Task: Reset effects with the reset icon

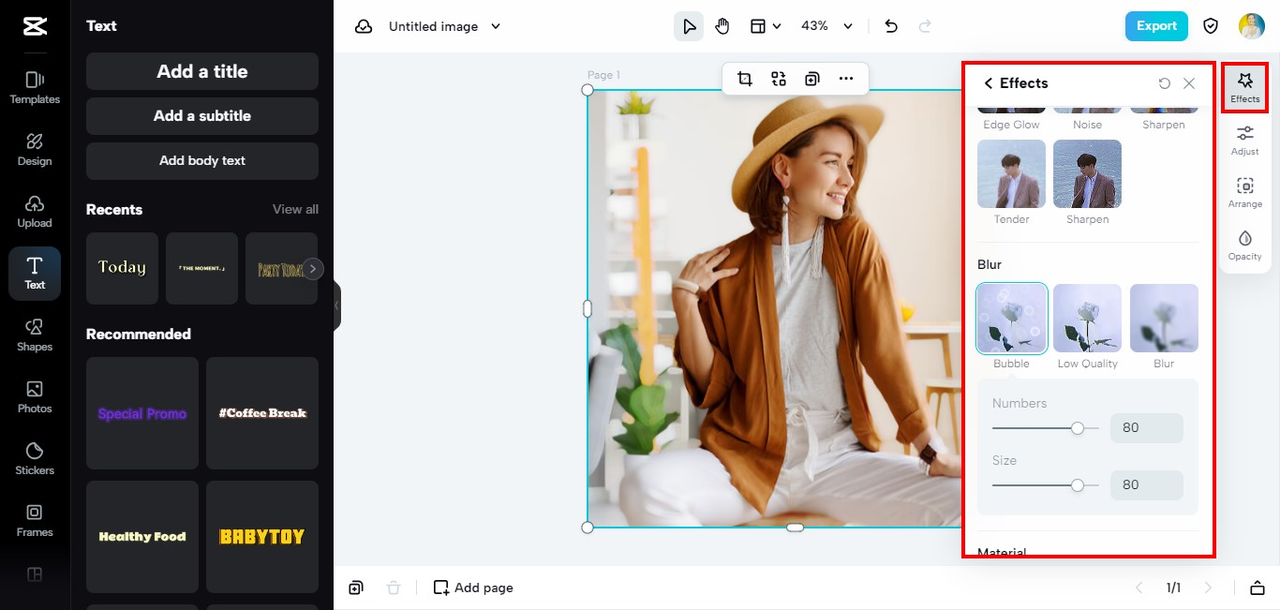Action: 1164,84
